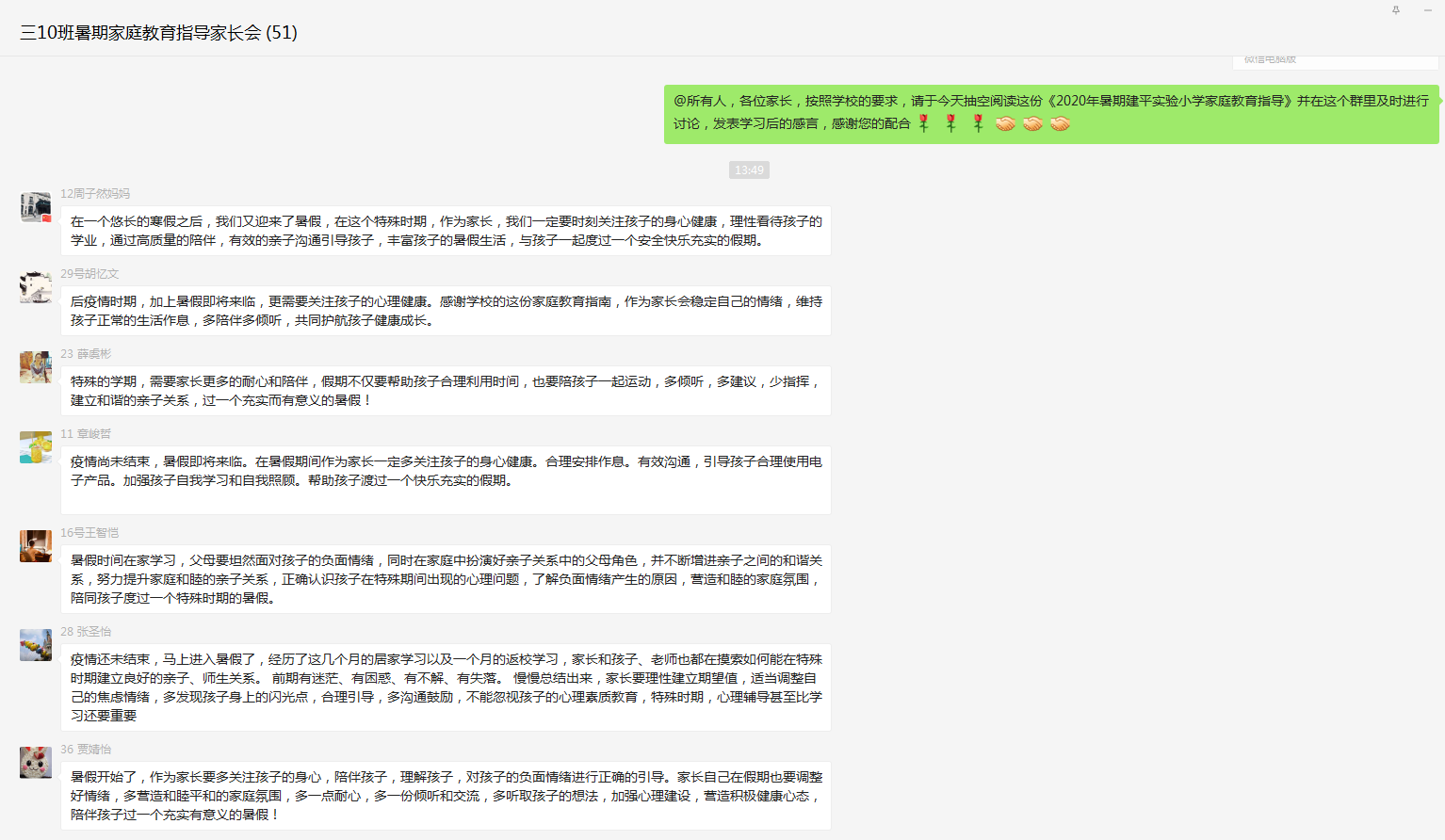The height and width of the screenshot is (840, 1445).
Task: Select message starting with 特殊的学期
Action: (x=446, y=391)
